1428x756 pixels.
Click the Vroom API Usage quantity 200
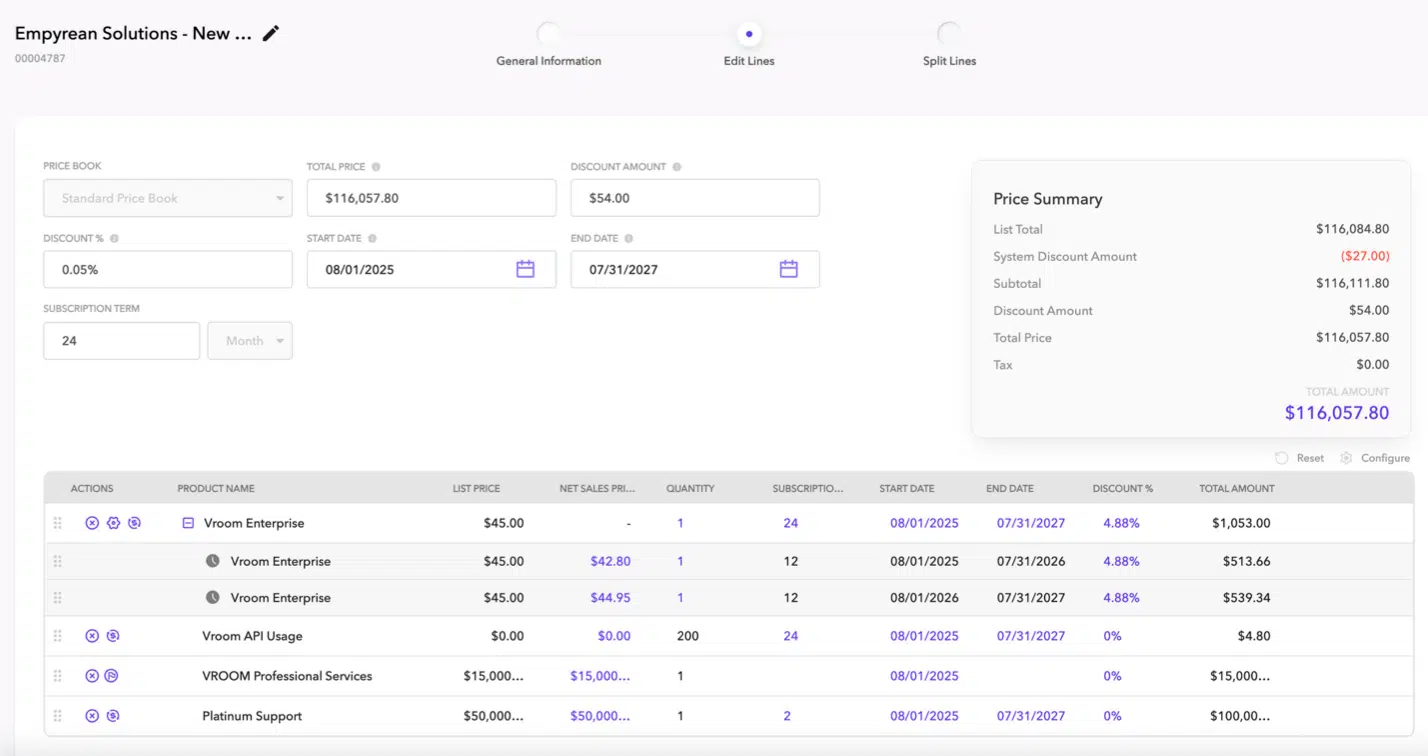click(x=688, y=636)
